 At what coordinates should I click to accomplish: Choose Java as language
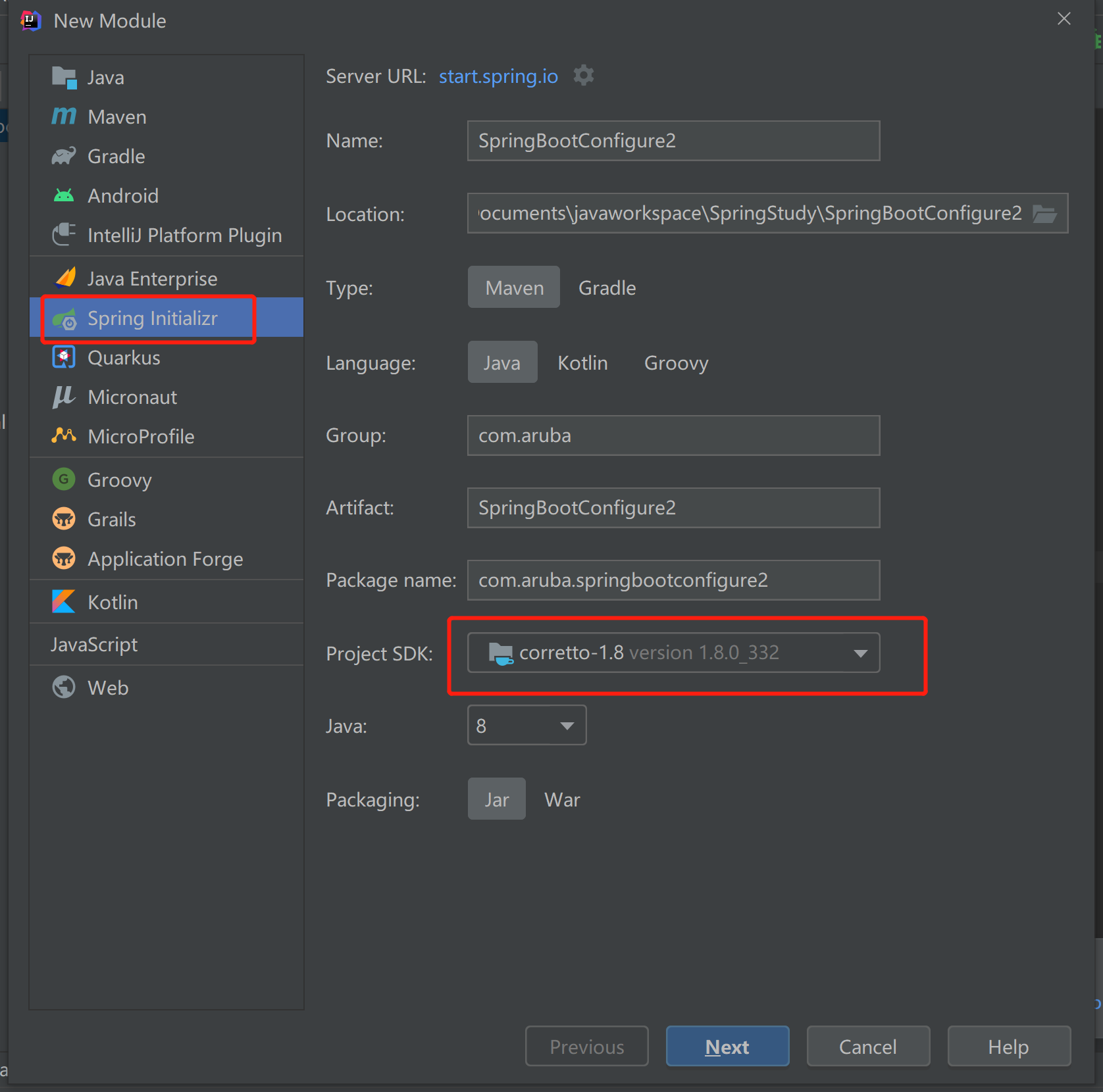[502, 362]
